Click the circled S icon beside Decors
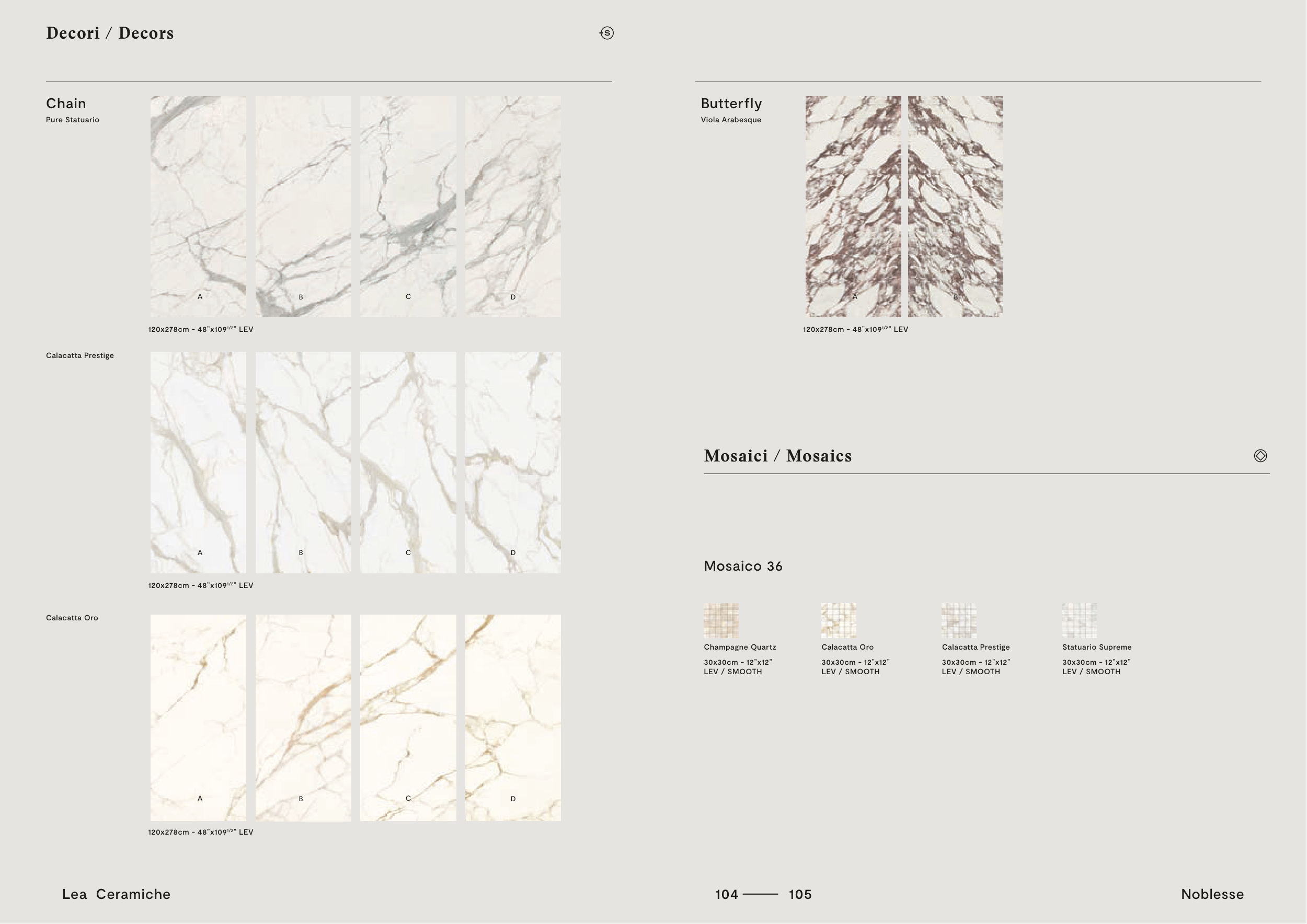Screen dimensions: 1307x924 (x=607, y=33)
